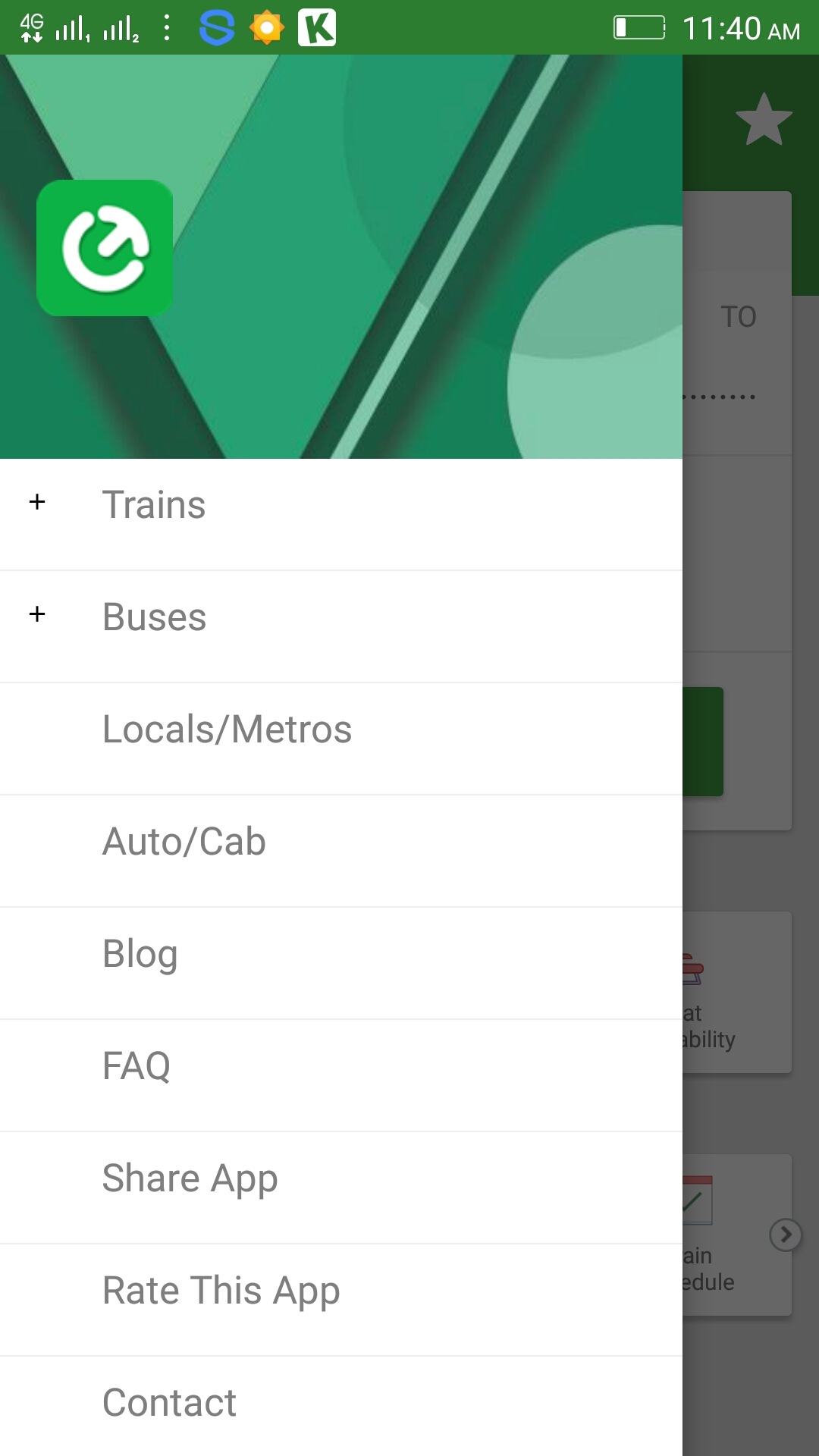Screen dimensions: 819x1456
Task: Choose Share App
Action: (x=190, y=1178)
